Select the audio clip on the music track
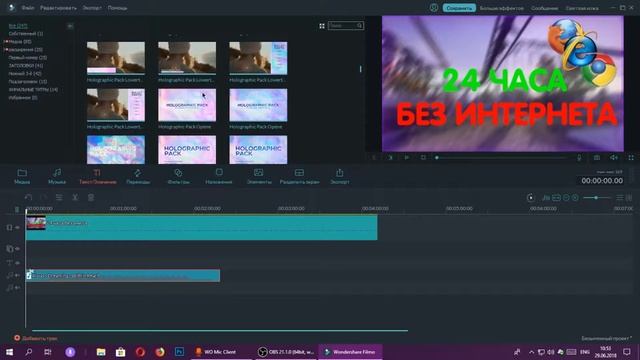 (123, 276)
